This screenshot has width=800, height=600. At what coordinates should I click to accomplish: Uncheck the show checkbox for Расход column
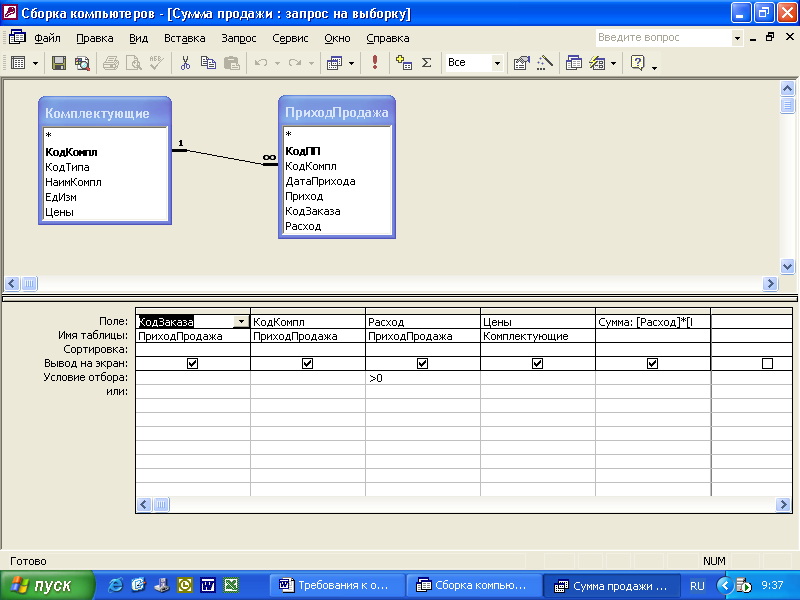tap(422, 364)
